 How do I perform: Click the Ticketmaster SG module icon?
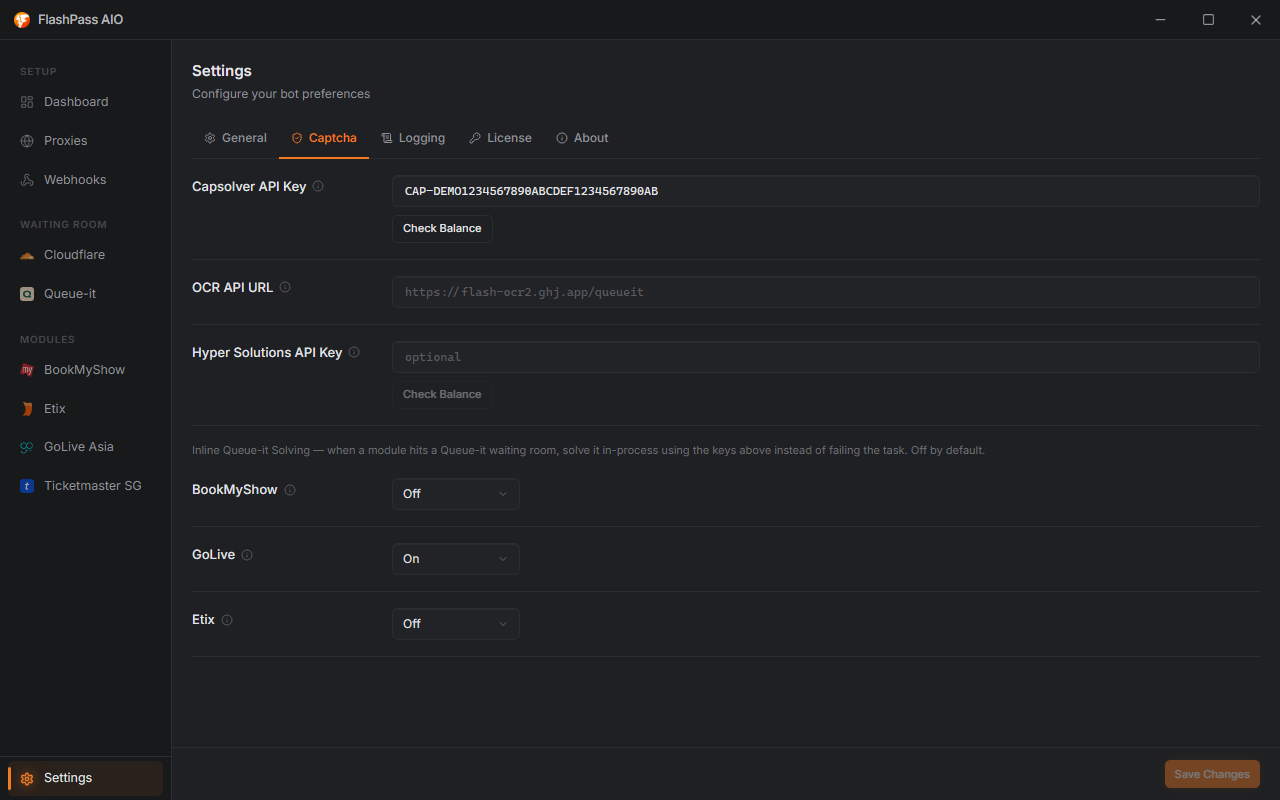[x=27, y=486]
